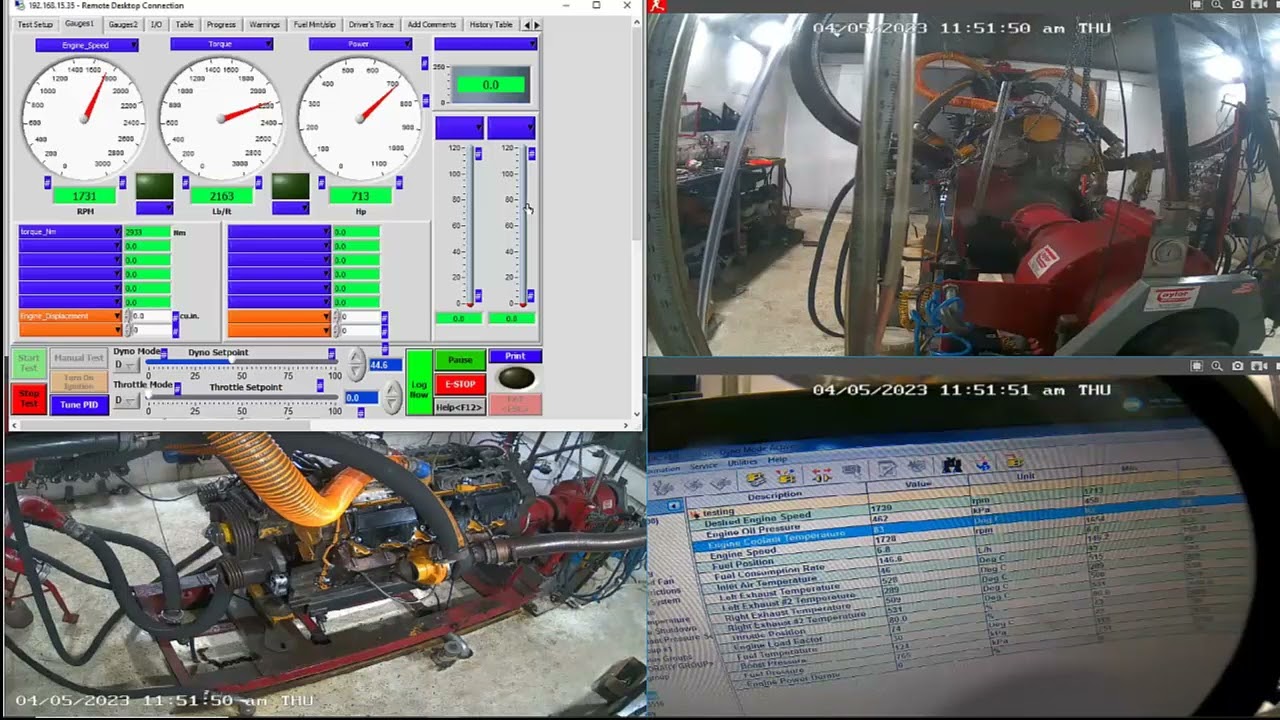The width and height of the screenshot is (1280, 720).
Task: Click the red E-STOP button
Action: [x=460, y=384]
